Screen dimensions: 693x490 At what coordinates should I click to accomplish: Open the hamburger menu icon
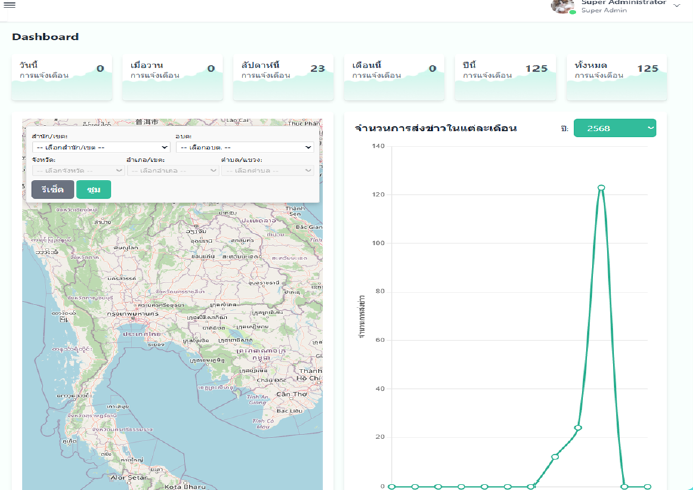click(10, 5)
